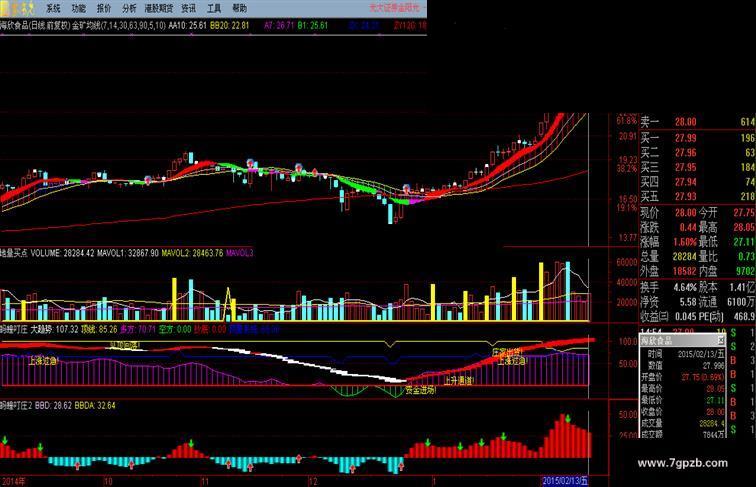Open the 分析 menu
The height and width of the screenshot is (487, 756).
tap(129, 8)
